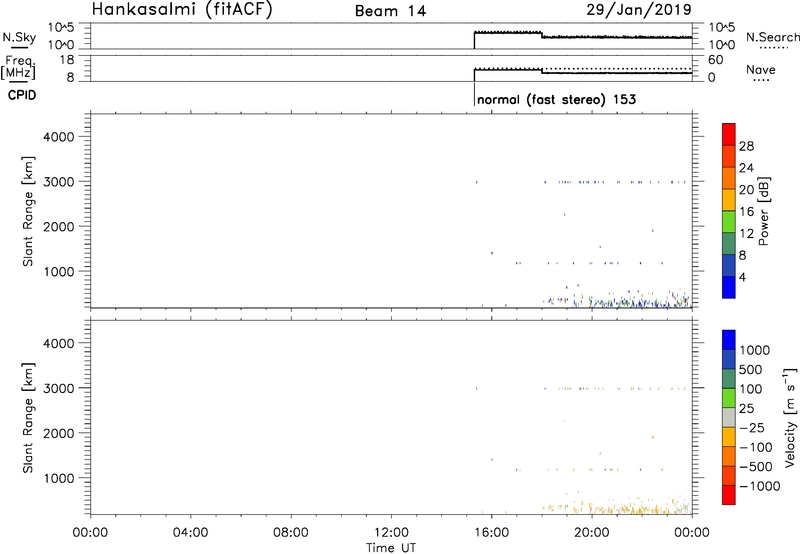This screenshot has width=800, height=554.
Task: Click the '-500' Velocity colorbar value
Action: 756,466
